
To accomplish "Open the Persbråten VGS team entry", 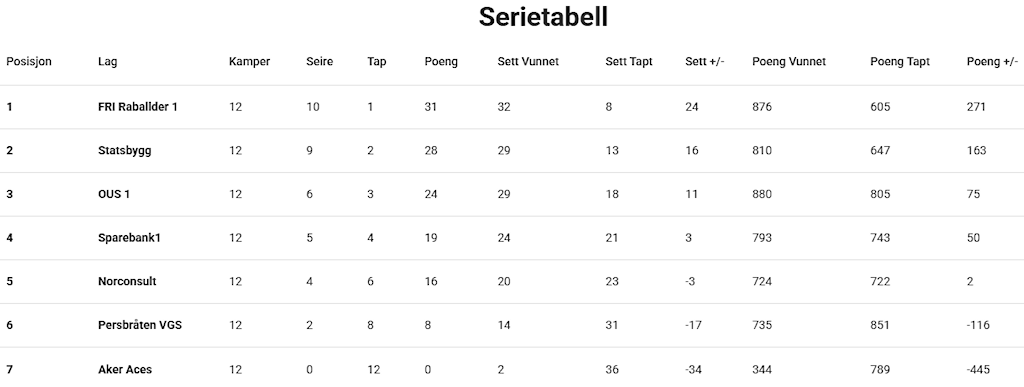I will pyautogui.click(x=140, y=324).
